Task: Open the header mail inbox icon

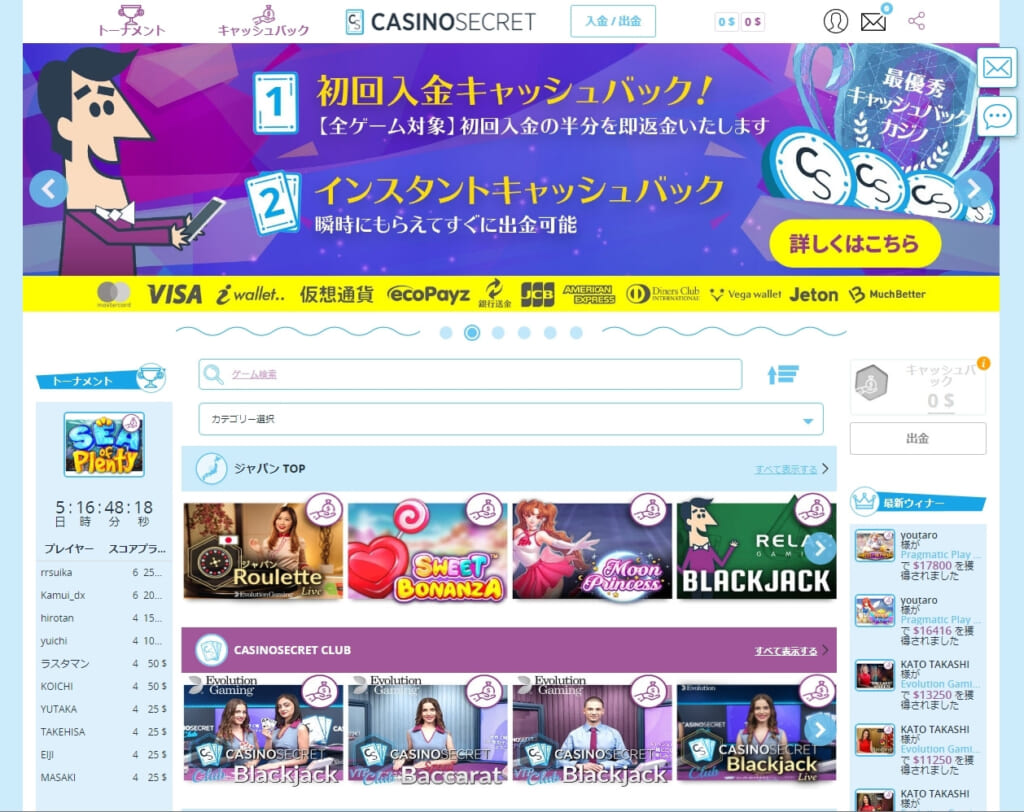Action: point(873,22)
